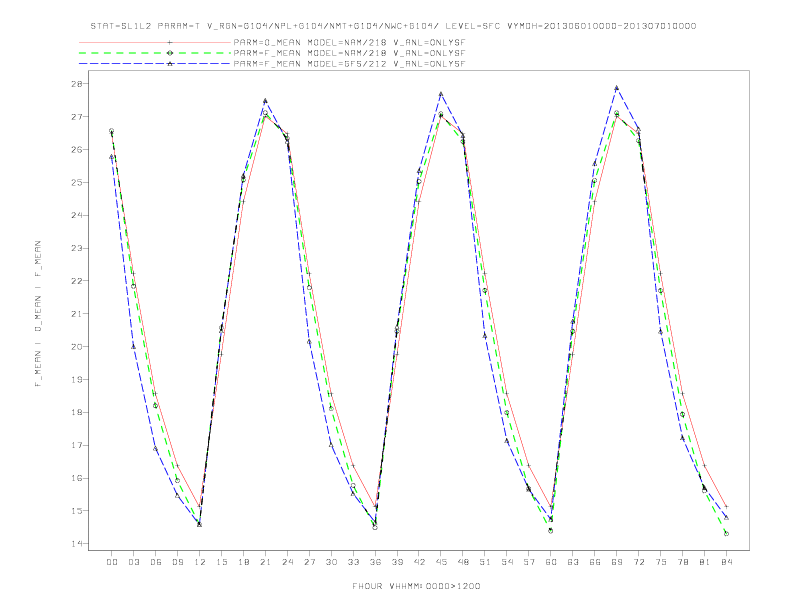Click the x-axis title FHOUR VHHMM:0000>1200
The height and width of the screenshot is (612, 792).
point(416,586)
